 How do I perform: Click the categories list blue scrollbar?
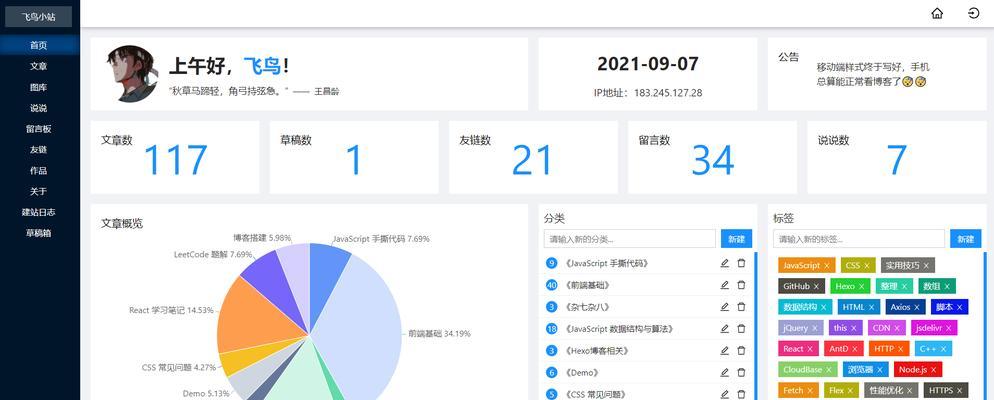pos(756,325)
